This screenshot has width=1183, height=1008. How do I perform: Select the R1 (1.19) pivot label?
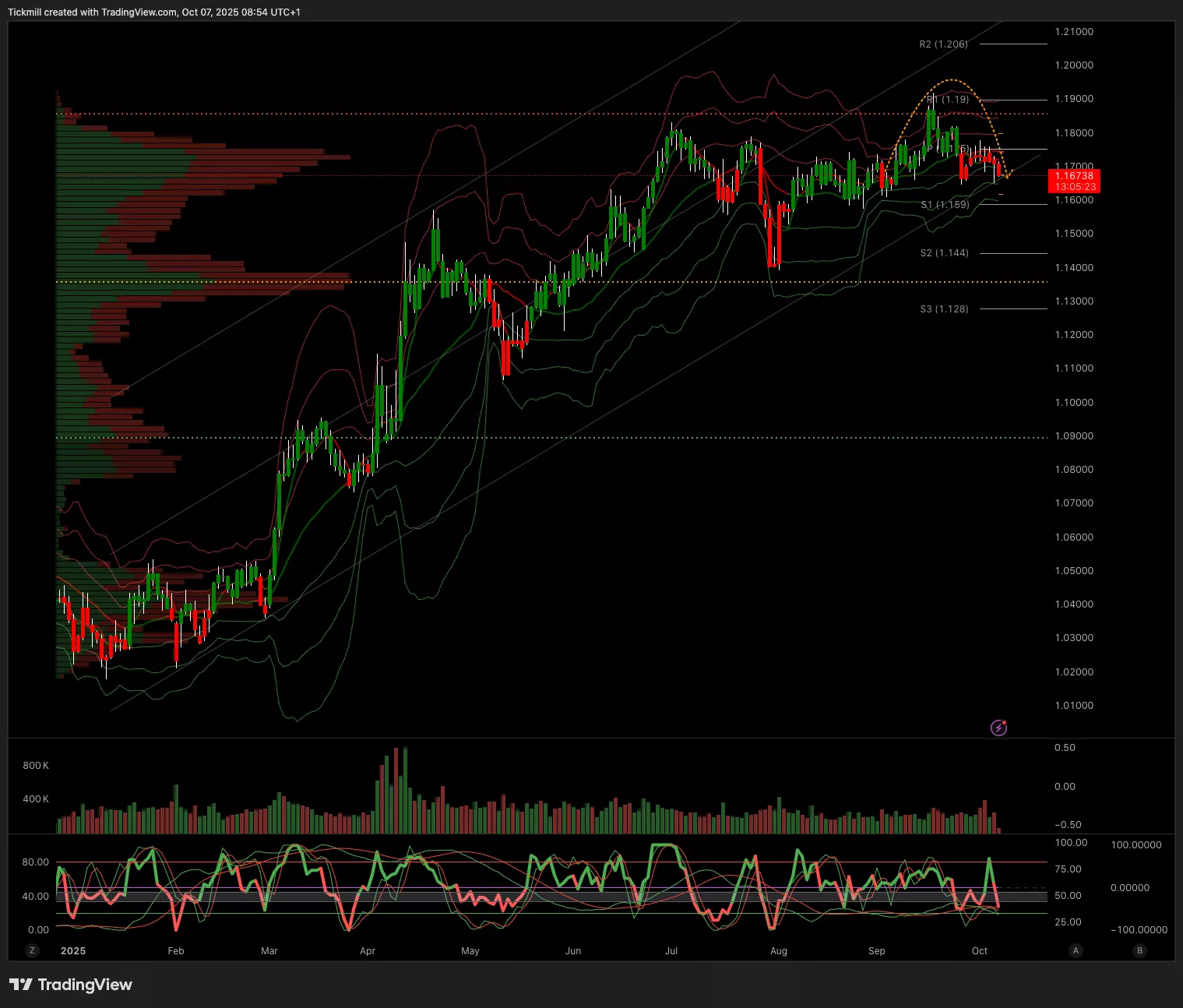pos(948,100)
